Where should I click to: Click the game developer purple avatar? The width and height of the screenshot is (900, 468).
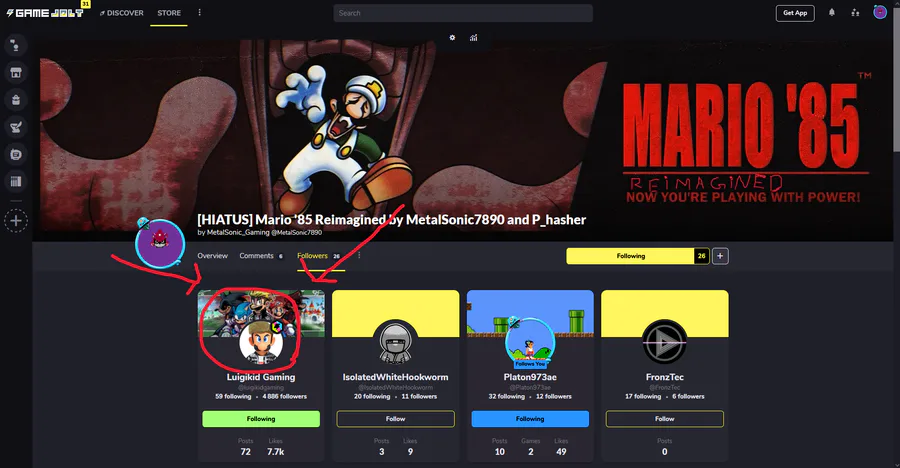click(160, 243)
